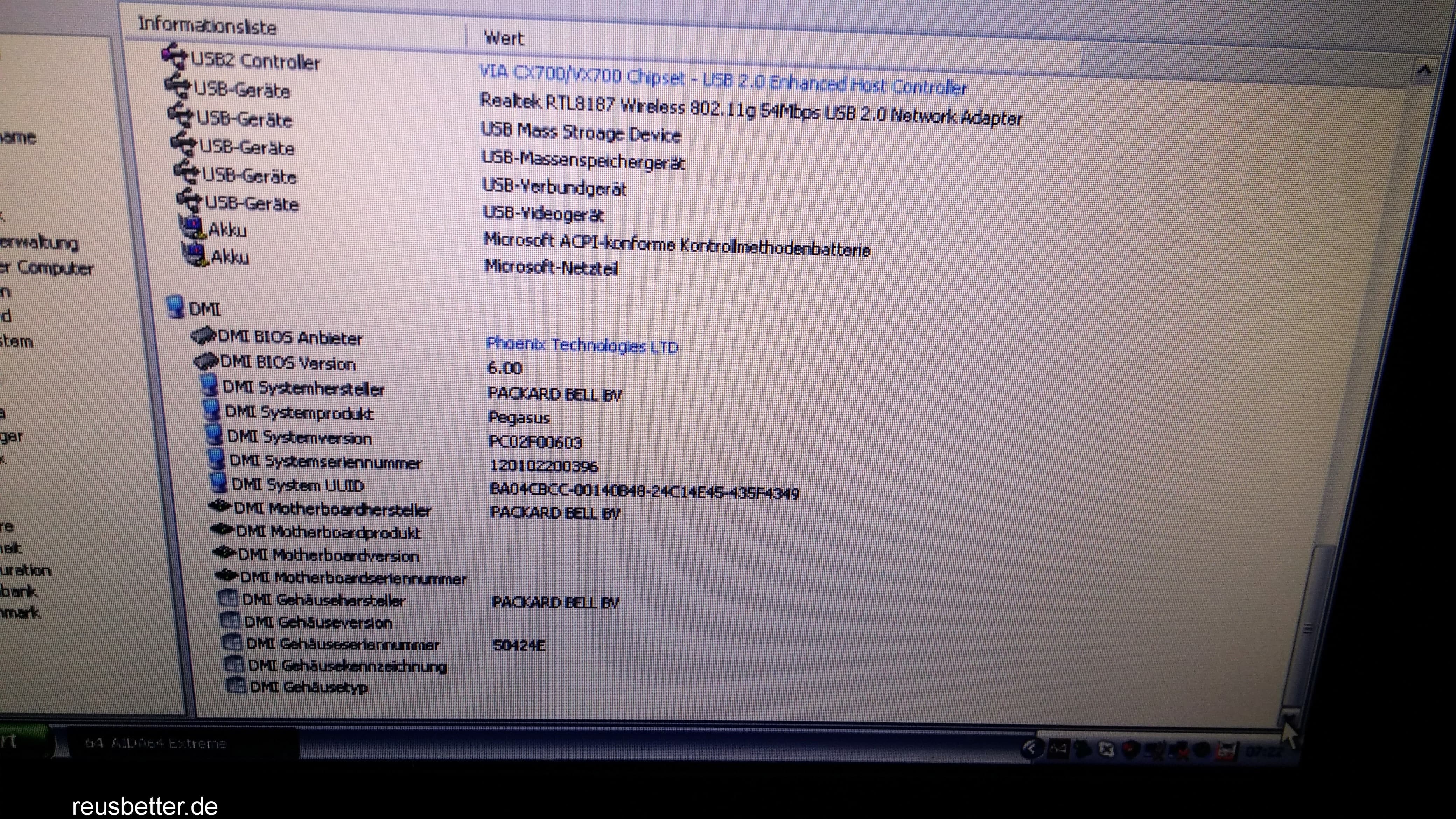Viewport: 1456px width, 819px height.
Task: Select the PACKARD BELL BV value for Systemhersteller
Action: pyautogui.click(x=554, y=394)
